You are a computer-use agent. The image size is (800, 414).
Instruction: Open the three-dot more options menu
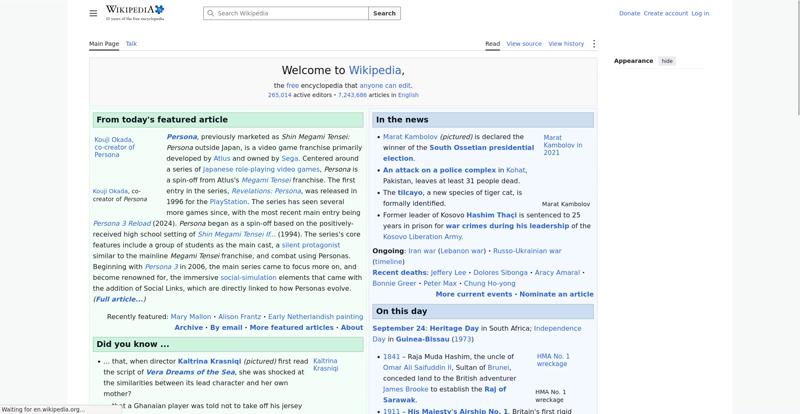[594, 44]
